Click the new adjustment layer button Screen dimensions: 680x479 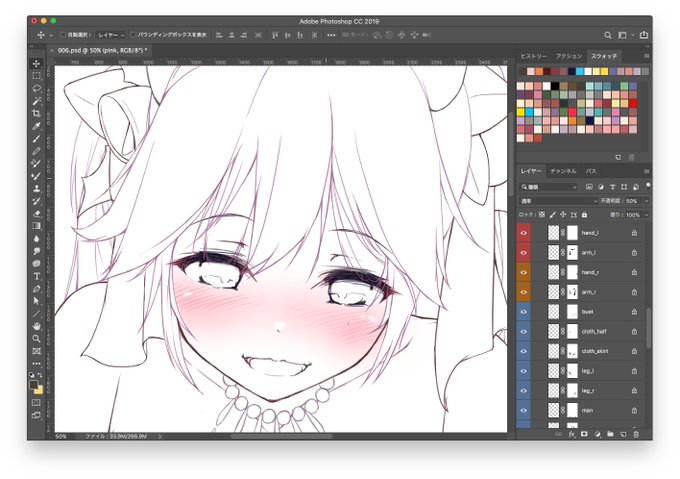click(x=597, y=434)
